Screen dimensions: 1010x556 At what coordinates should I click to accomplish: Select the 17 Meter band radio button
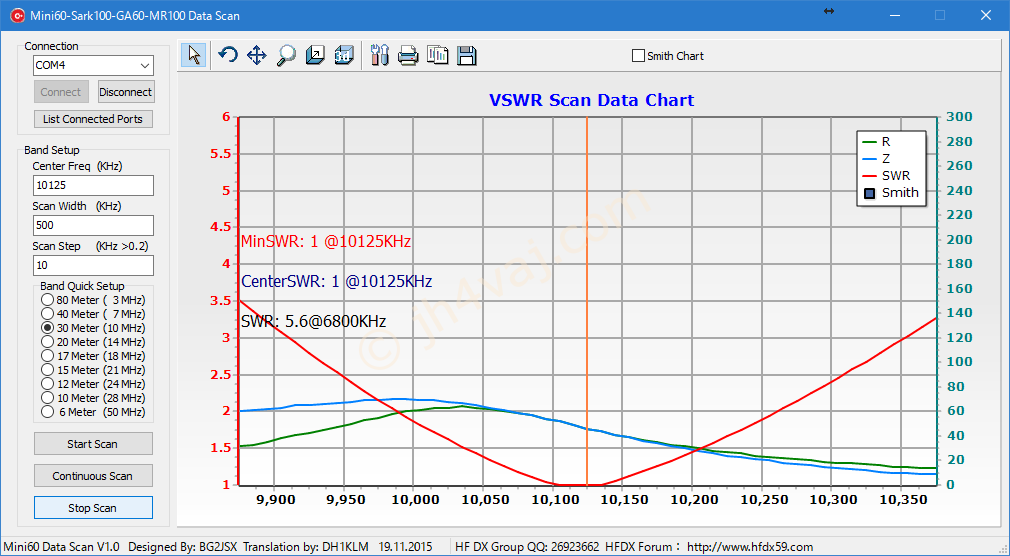pos(47,356)
